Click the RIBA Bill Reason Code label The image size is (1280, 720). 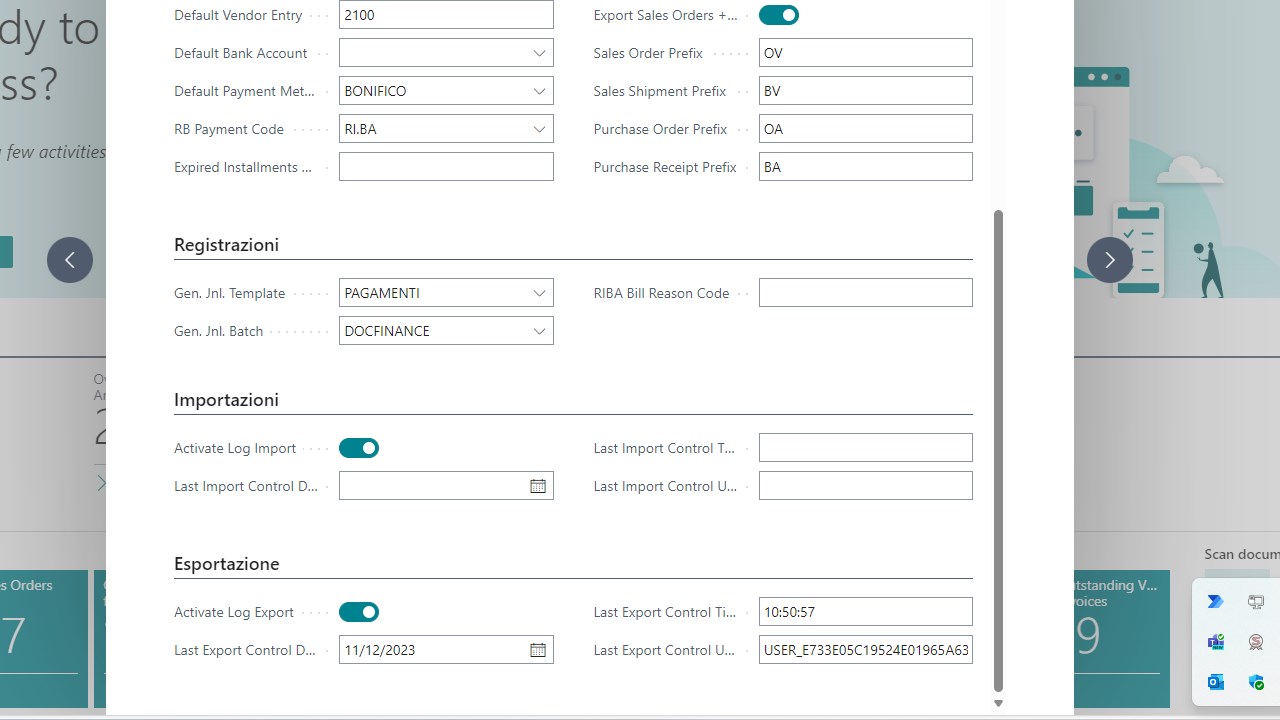(x=661, y=293)
